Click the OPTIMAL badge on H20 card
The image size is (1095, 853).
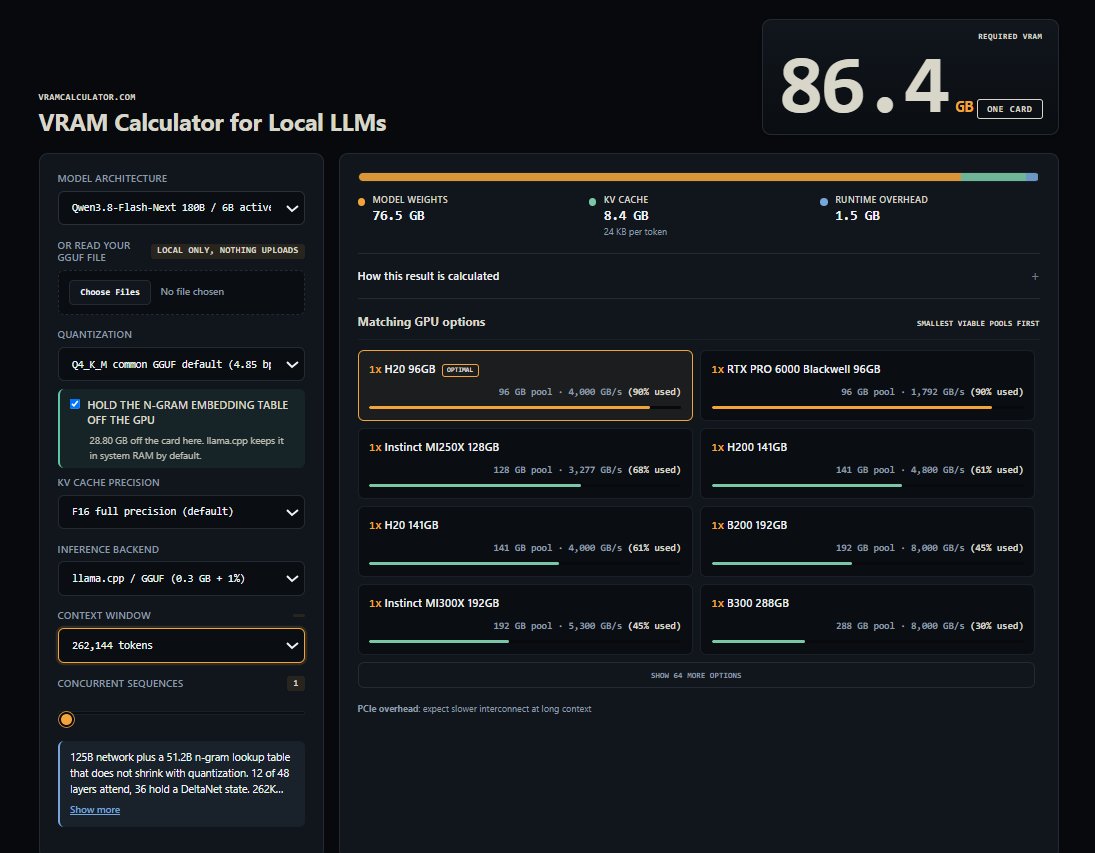[x=460, y=370]
